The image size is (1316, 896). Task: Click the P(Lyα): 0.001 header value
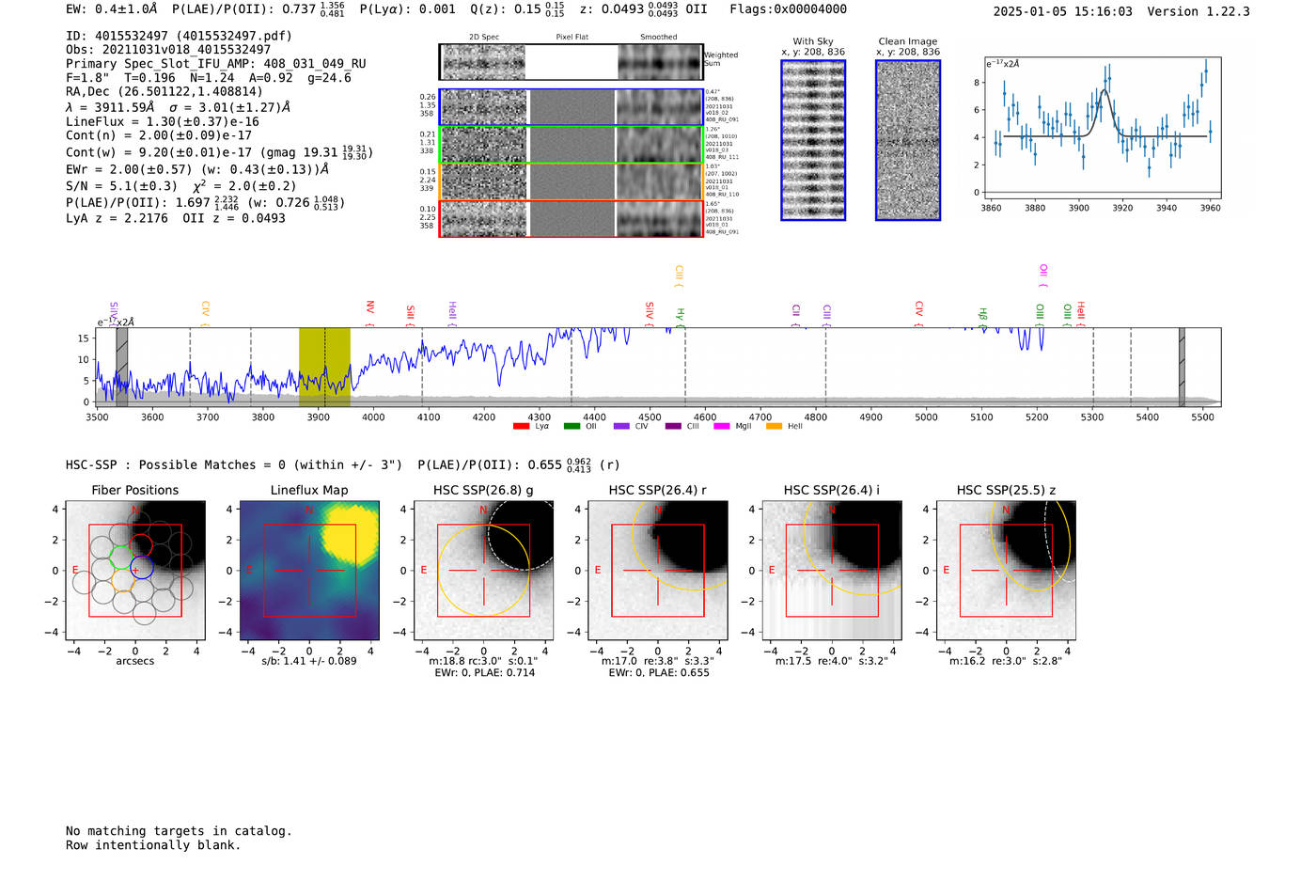tap(407, 9)
